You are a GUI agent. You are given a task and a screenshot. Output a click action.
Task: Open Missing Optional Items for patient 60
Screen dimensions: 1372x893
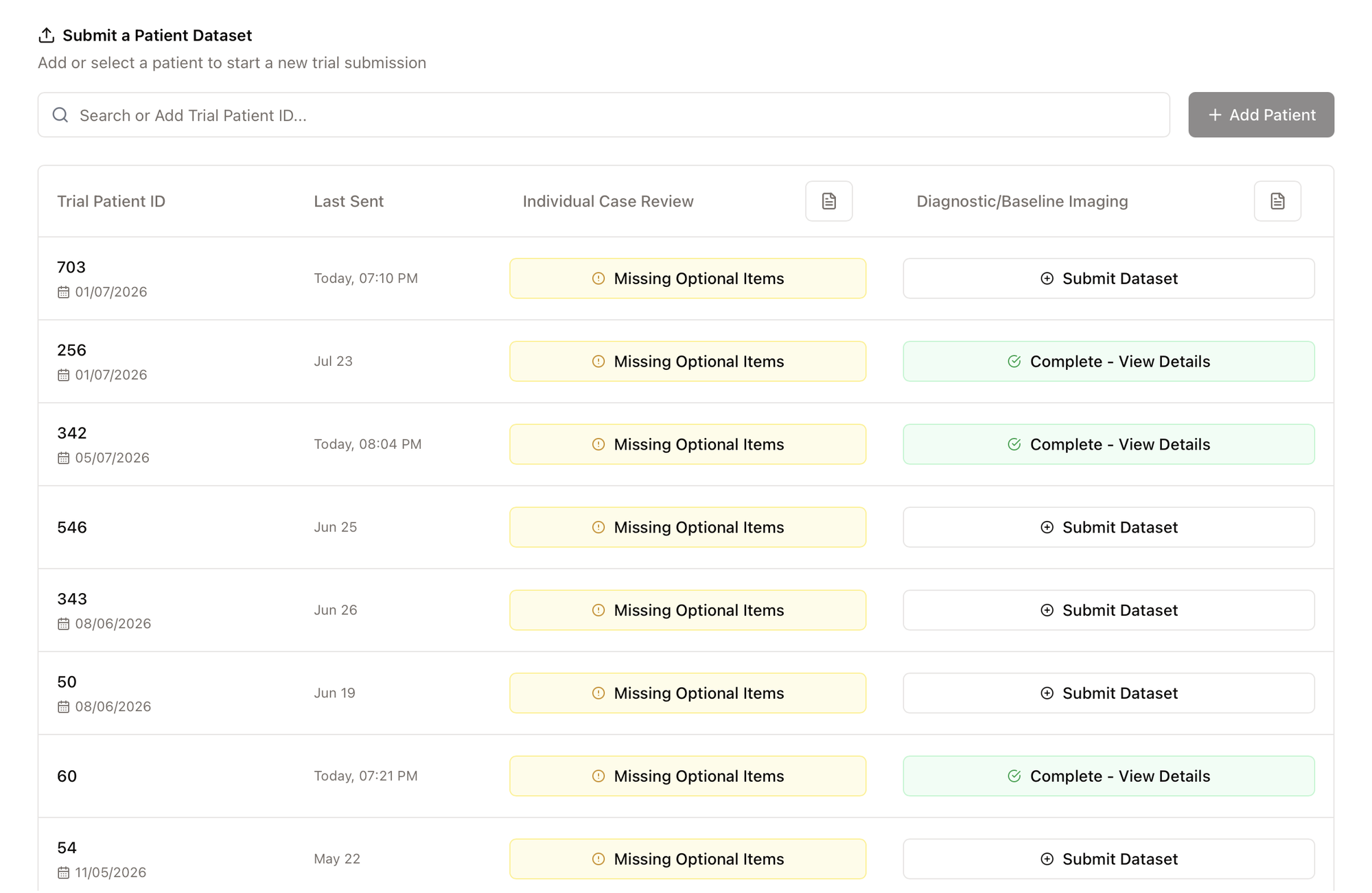tap(688, 776)
